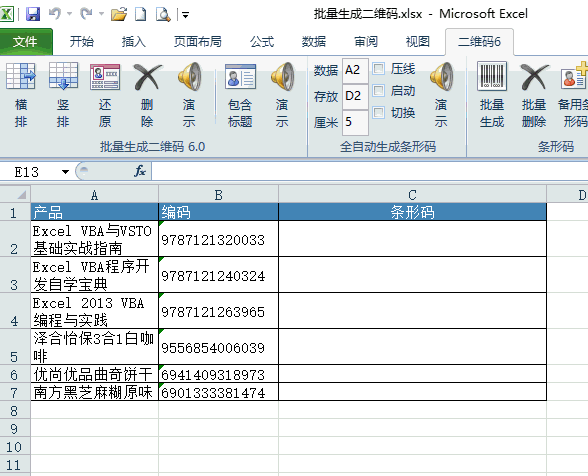588x476 pixels.
Task: Expand the Undo history dropdown arrow
Action: 69,14
